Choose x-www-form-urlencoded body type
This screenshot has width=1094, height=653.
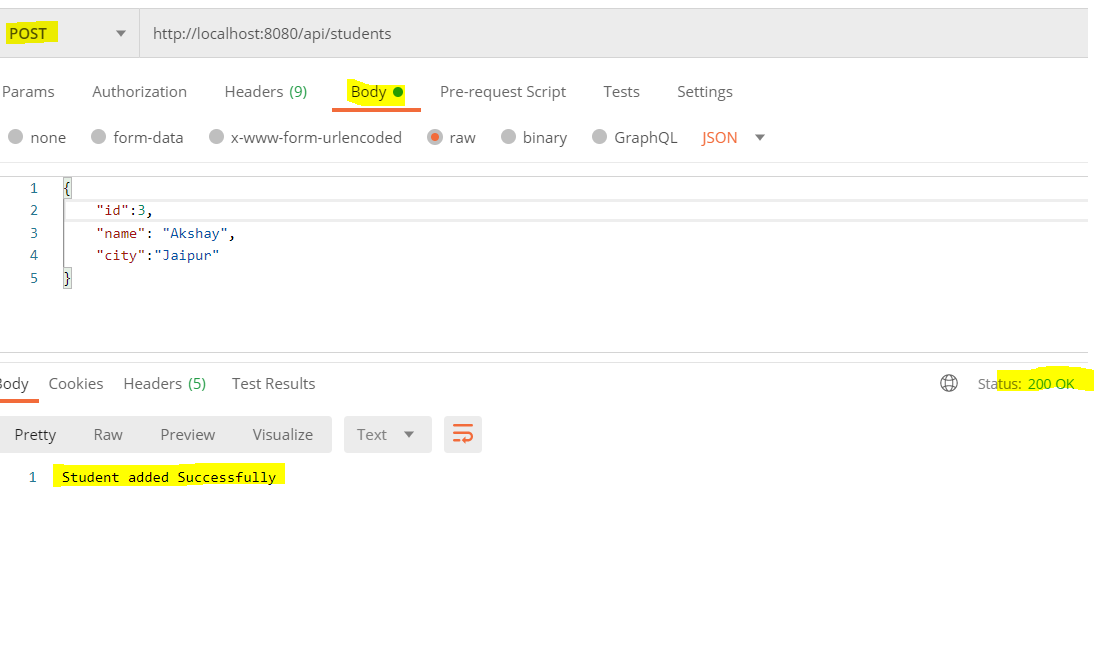point(216,137)
